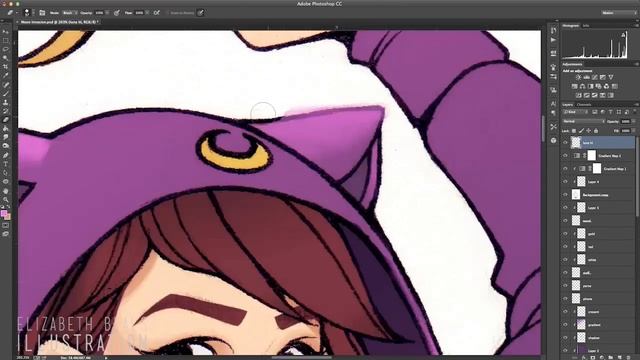This screenshot has width=640, height=360.
Task: Hide the Gradient Map 2 layer
Action: [x=565, y=156]
